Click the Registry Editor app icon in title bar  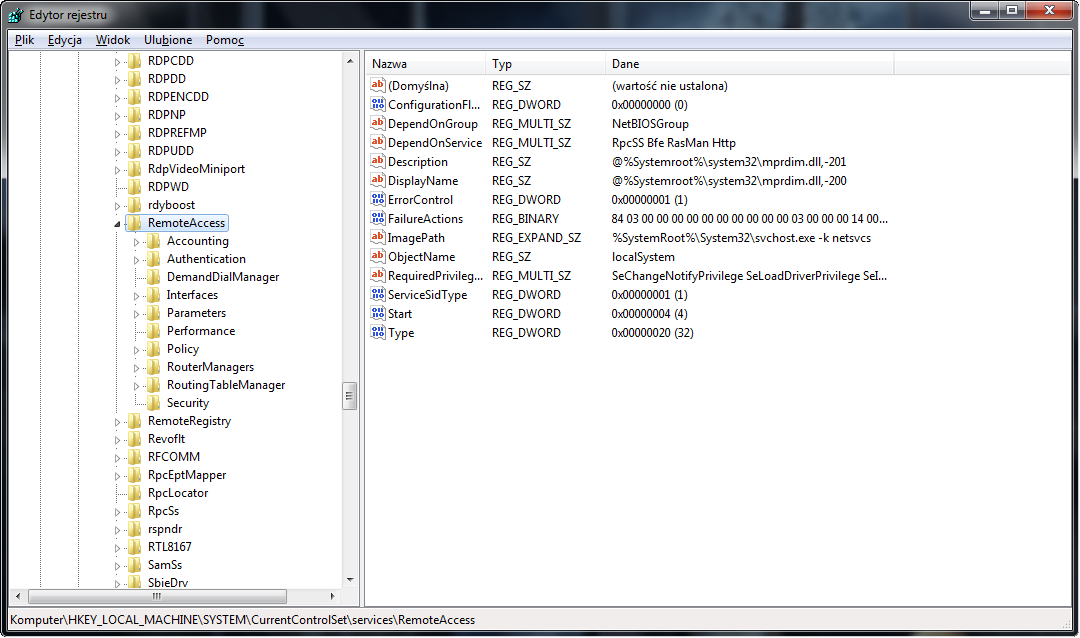15,14
